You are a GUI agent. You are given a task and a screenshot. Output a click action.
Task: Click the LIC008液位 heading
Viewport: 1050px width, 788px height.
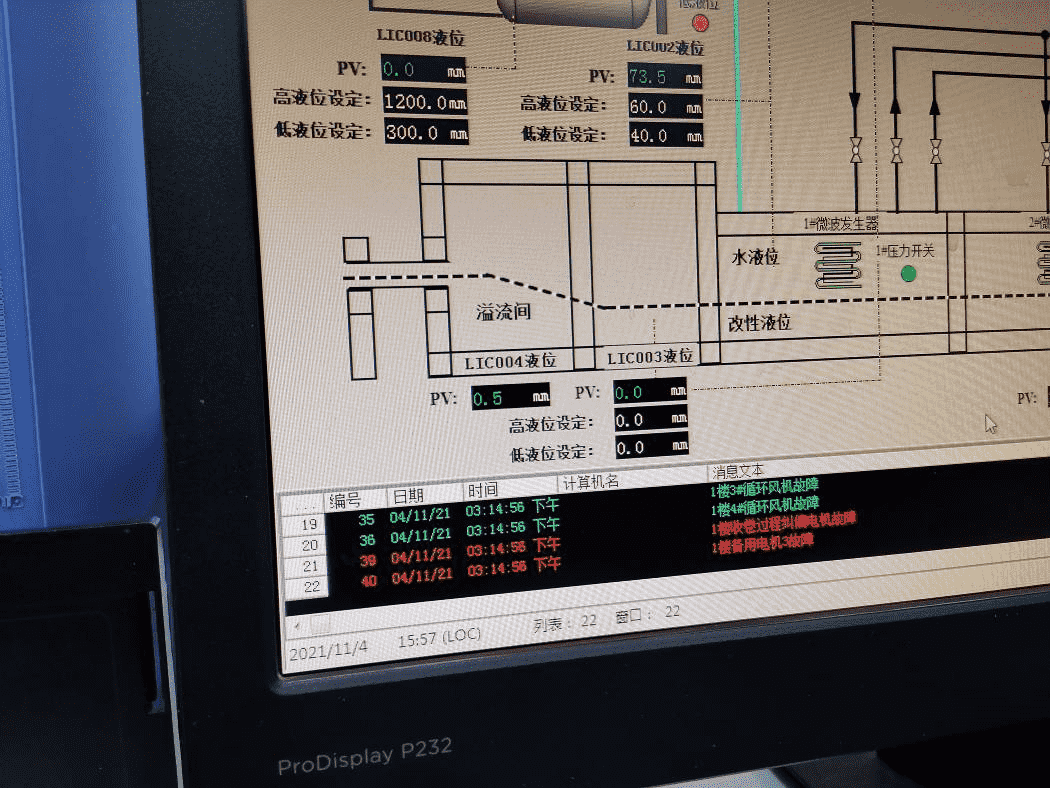point(421,36)
